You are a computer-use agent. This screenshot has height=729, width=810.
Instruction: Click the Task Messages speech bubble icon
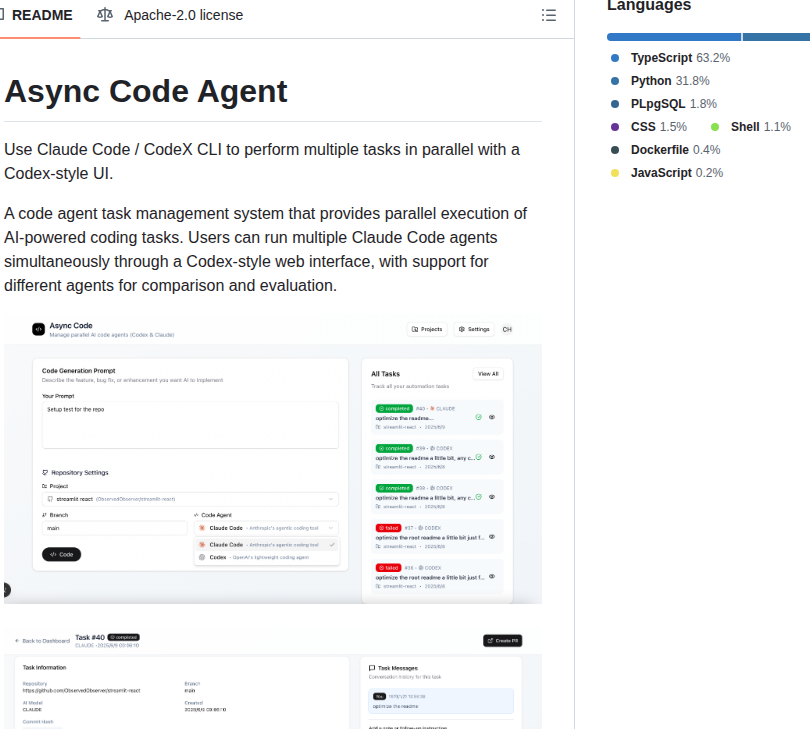[372, 668]
